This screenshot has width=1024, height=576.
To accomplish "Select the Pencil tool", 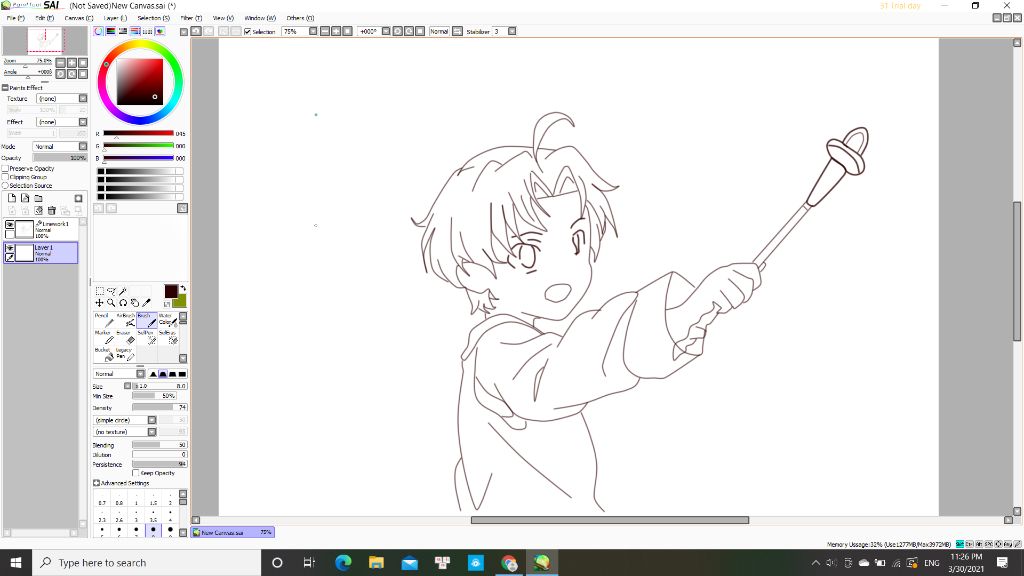I will (x=103, y=320).
